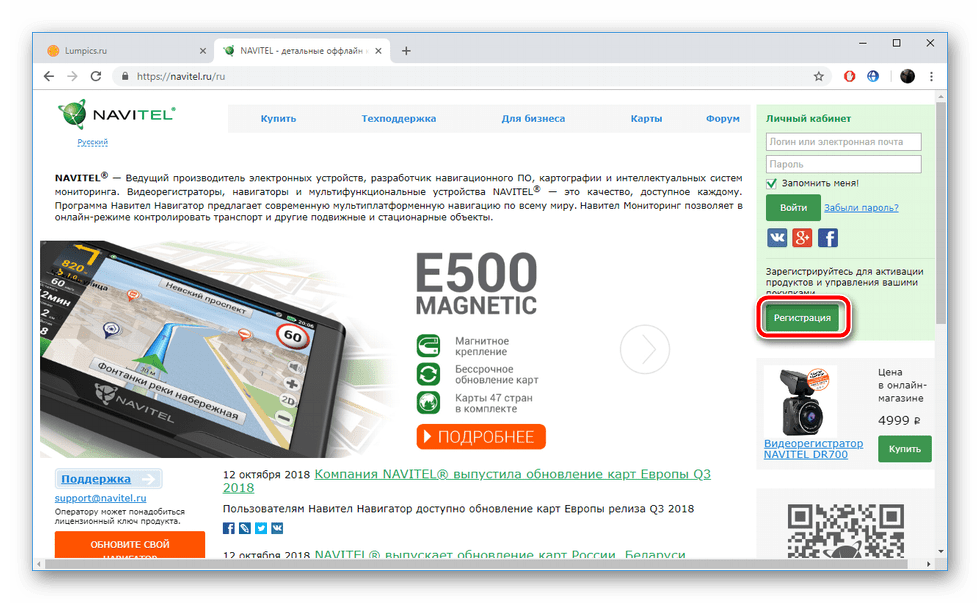Share the news via Twitter icon

260,528
